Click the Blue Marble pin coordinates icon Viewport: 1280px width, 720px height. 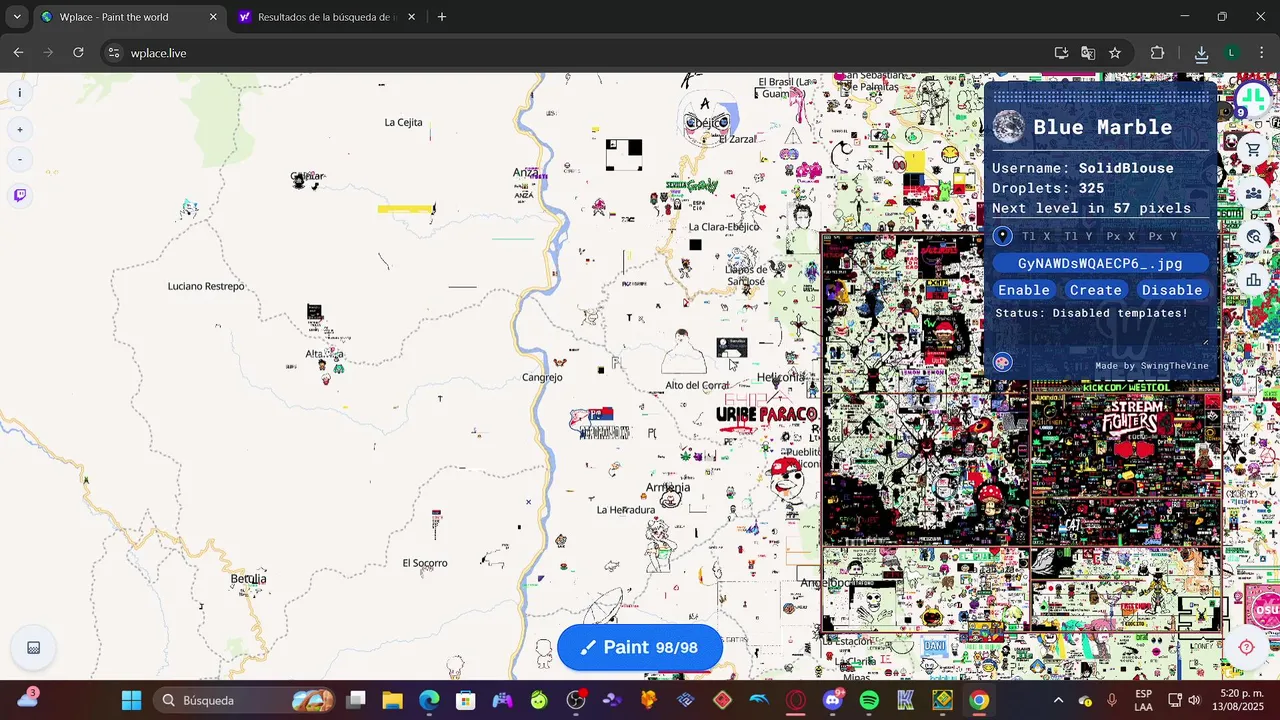[x=1003, y=236]
